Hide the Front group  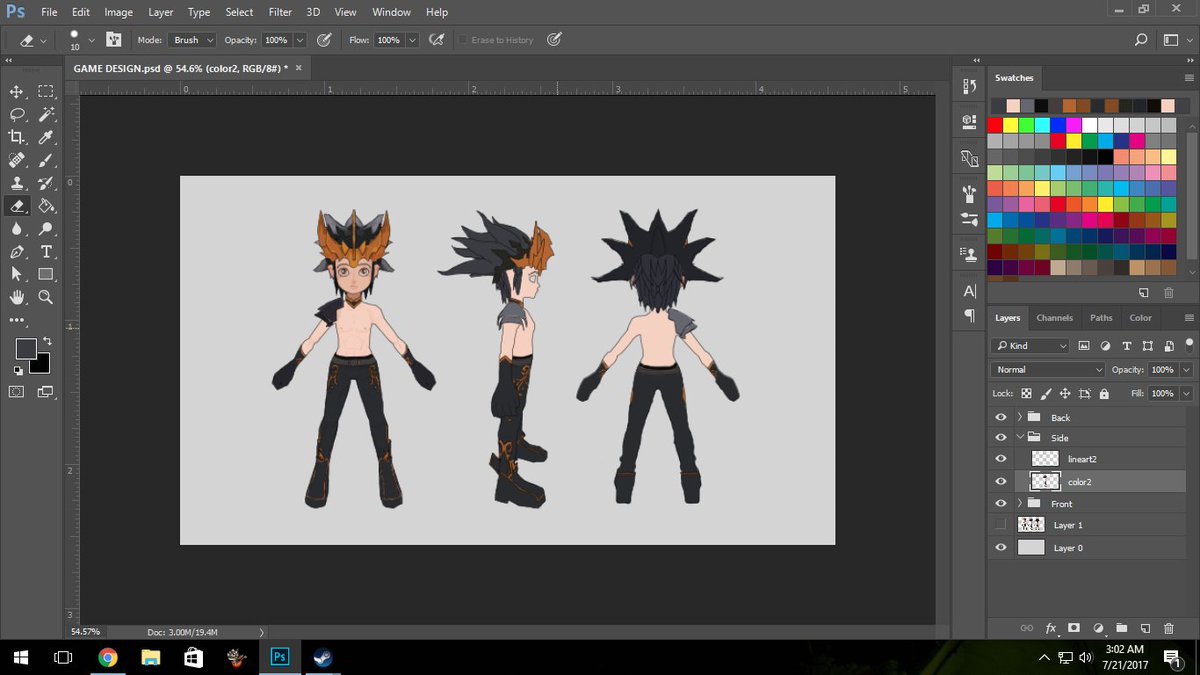click(x=1001, y=503)
